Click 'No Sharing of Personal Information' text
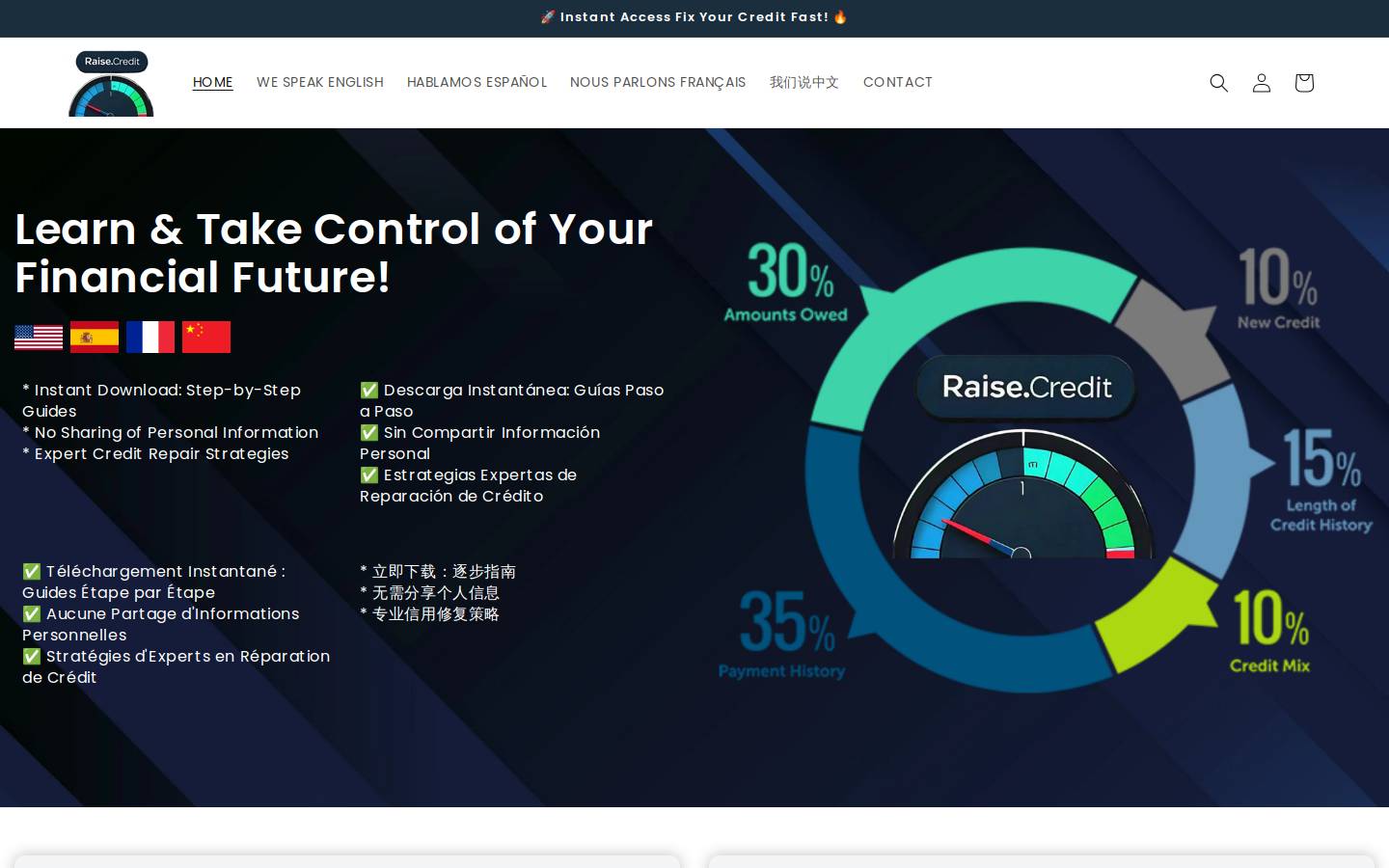The image size is (1389, 868). point(171,432)
